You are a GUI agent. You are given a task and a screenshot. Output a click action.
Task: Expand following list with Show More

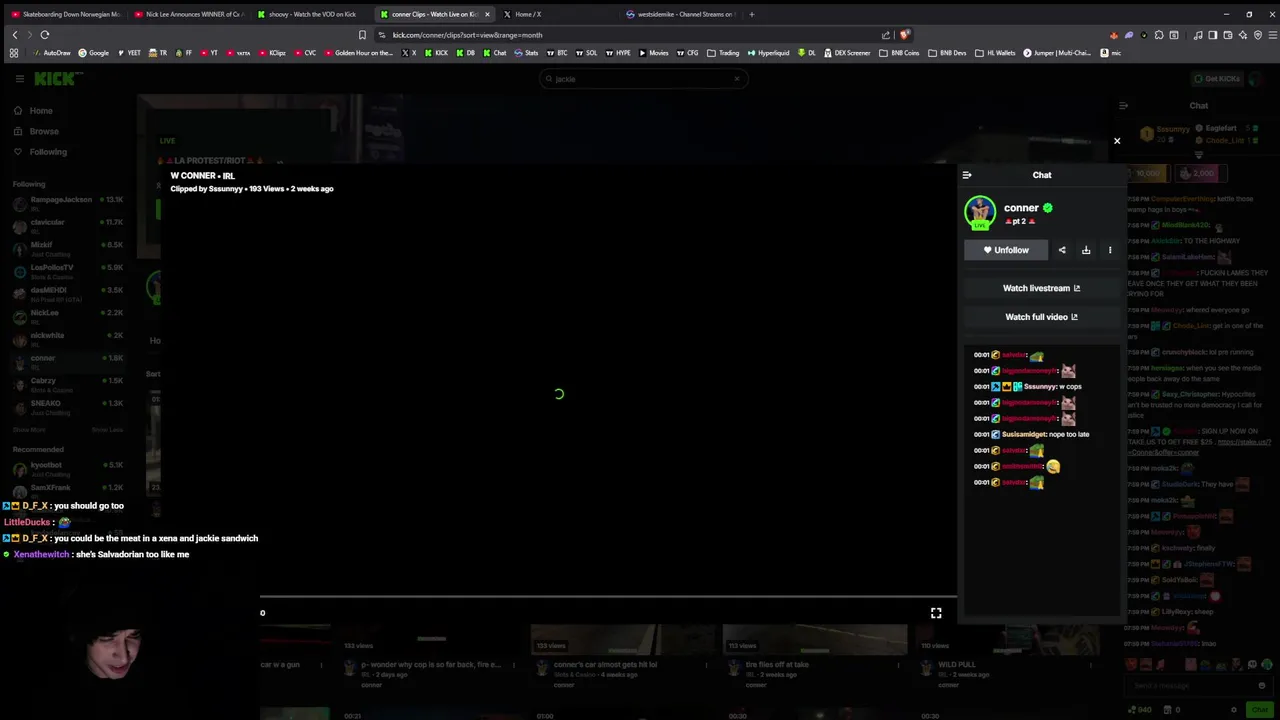[x=29, y=430]
